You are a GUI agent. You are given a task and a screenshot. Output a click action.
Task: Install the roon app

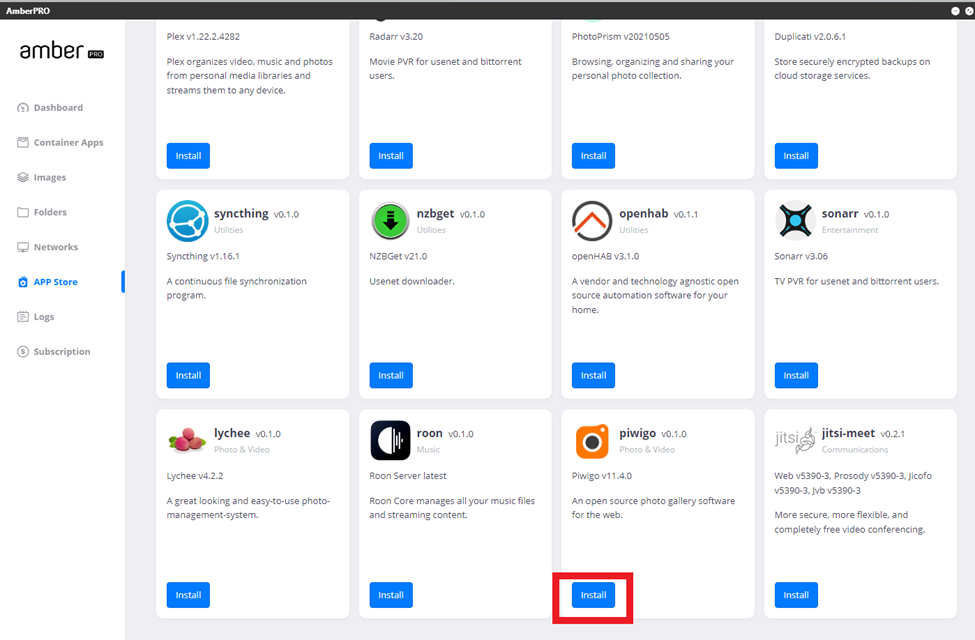[390, 595]
